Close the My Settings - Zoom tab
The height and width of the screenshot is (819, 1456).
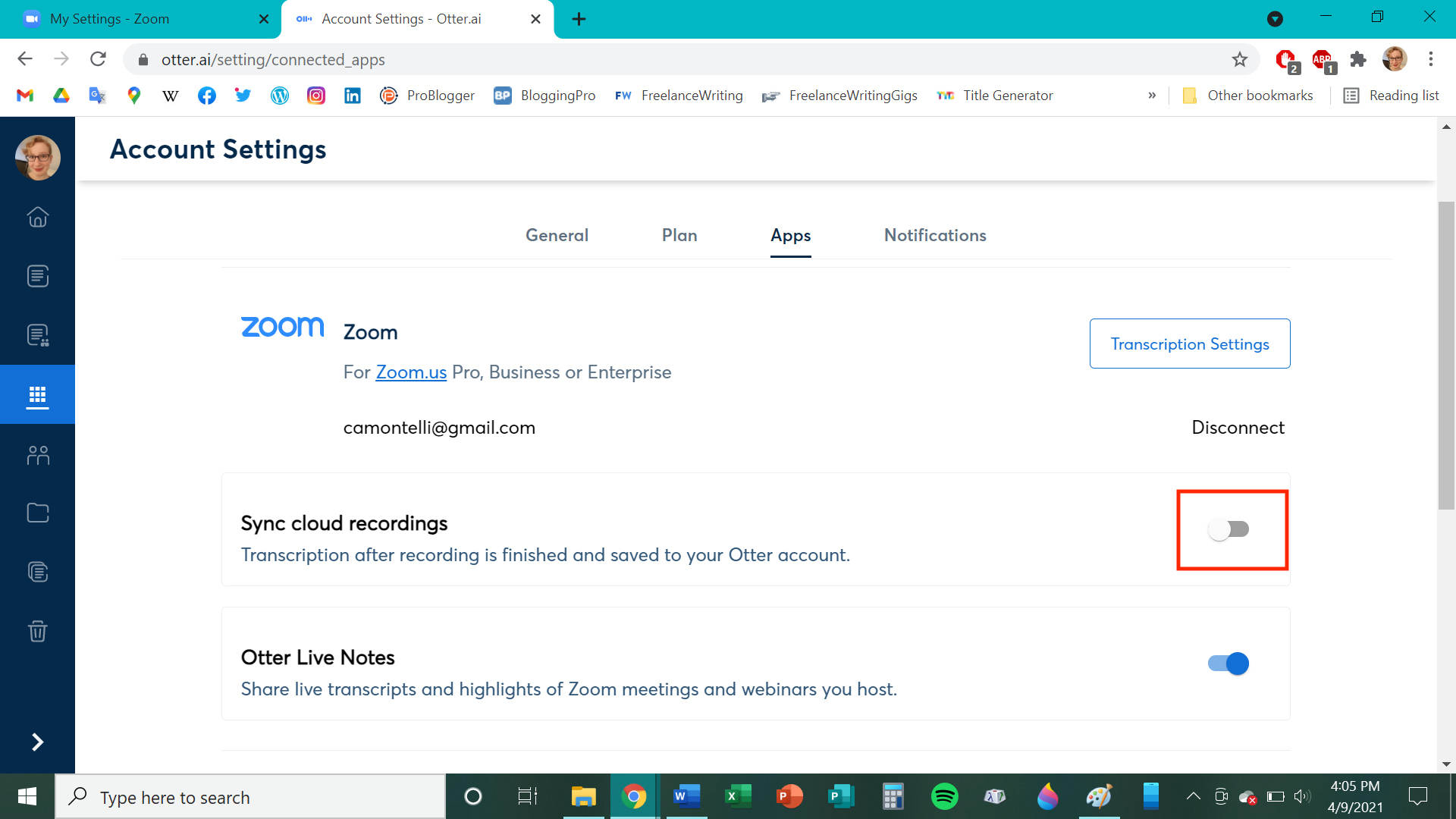tap(264, 19)
